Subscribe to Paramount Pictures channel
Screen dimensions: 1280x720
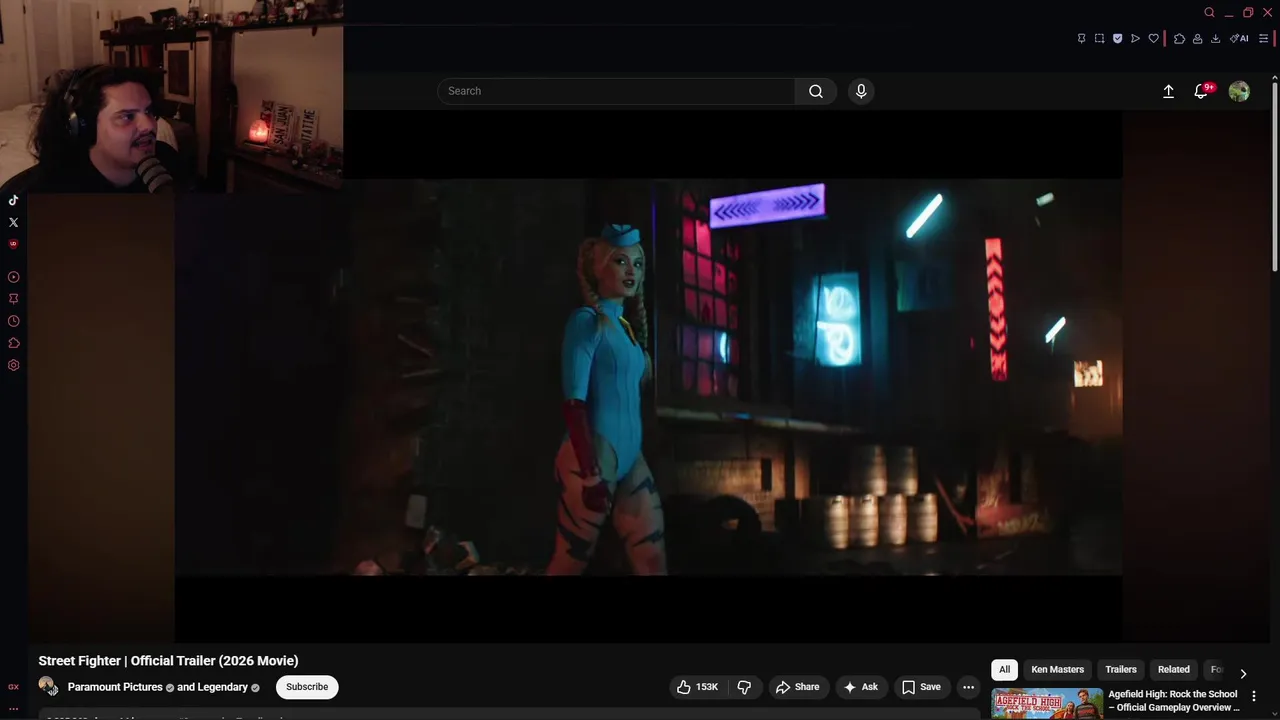point(307,687)
